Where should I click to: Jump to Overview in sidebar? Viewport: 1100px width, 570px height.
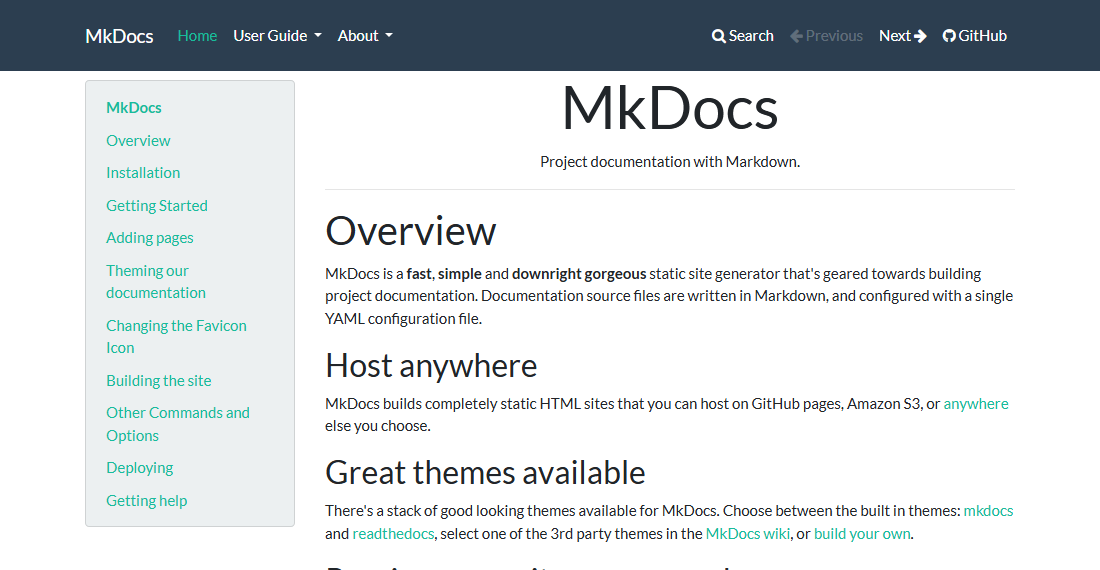tap(138, 140)
